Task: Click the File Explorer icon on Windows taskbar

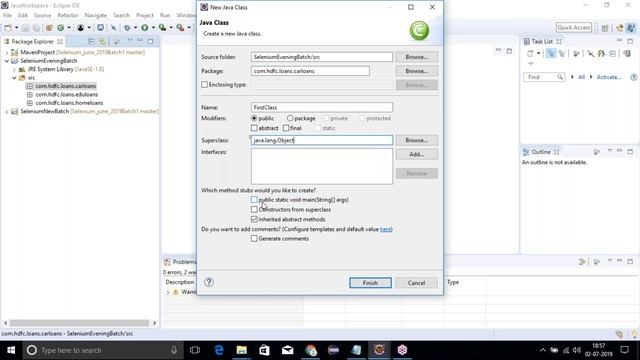Action: 242,350
